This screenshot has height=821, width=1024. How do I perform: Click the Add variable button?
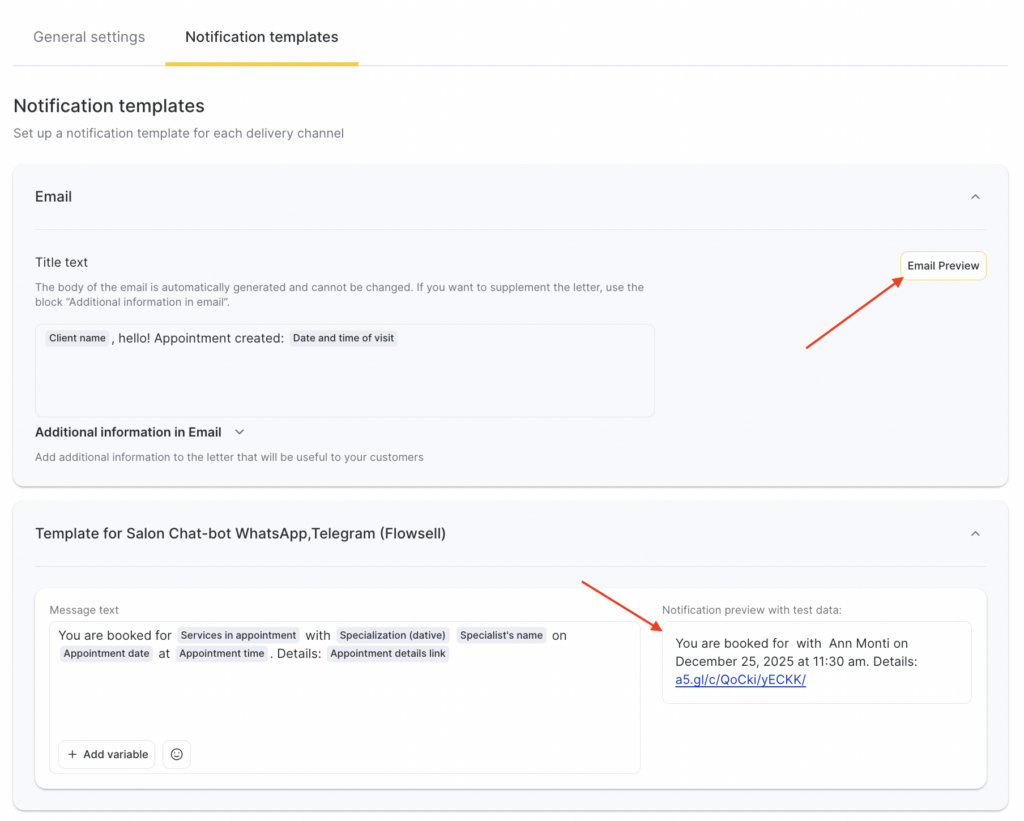(x=107, y=754)
